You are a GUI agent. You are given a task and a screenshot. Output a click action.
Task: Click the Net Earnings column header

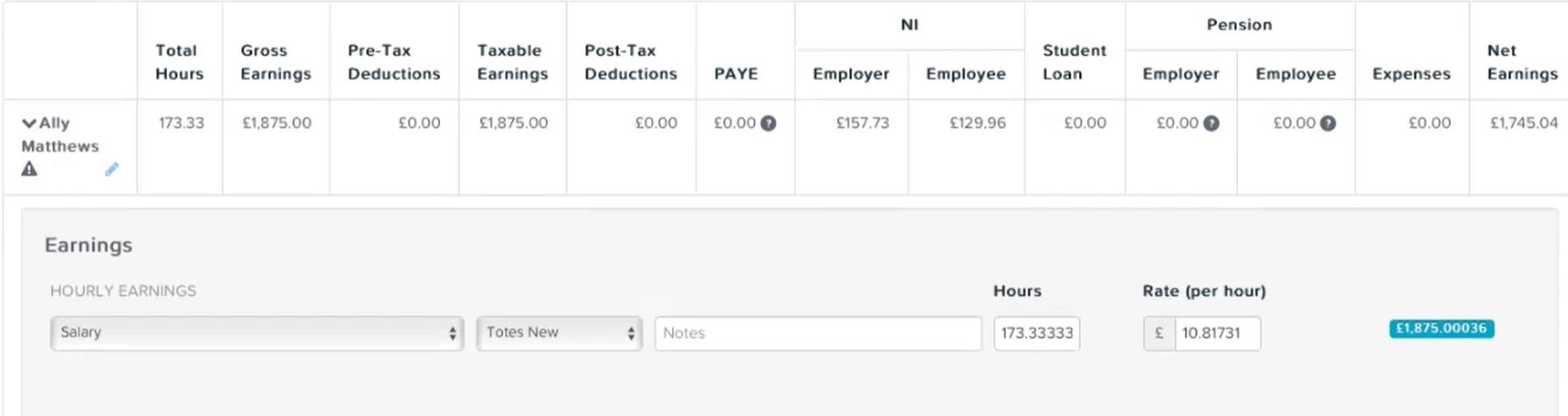(x=1522, y=62)
